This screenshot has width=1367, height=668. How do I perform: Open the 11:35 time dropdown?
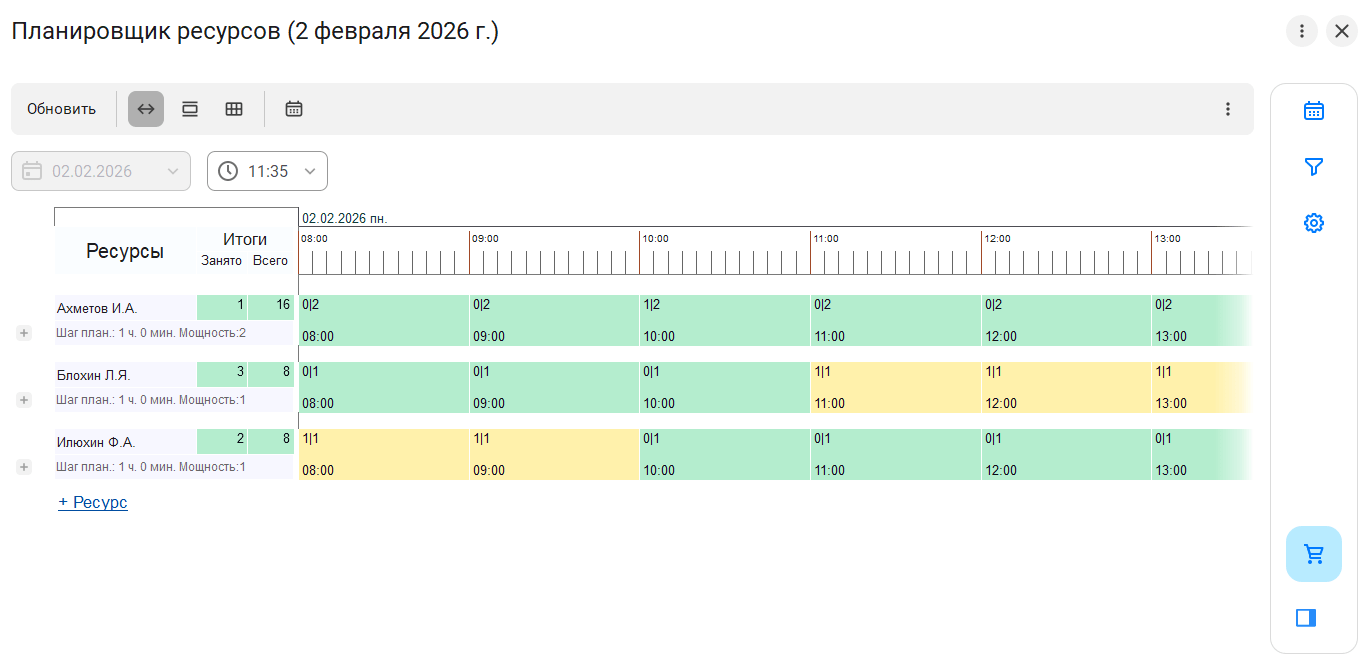267,171
